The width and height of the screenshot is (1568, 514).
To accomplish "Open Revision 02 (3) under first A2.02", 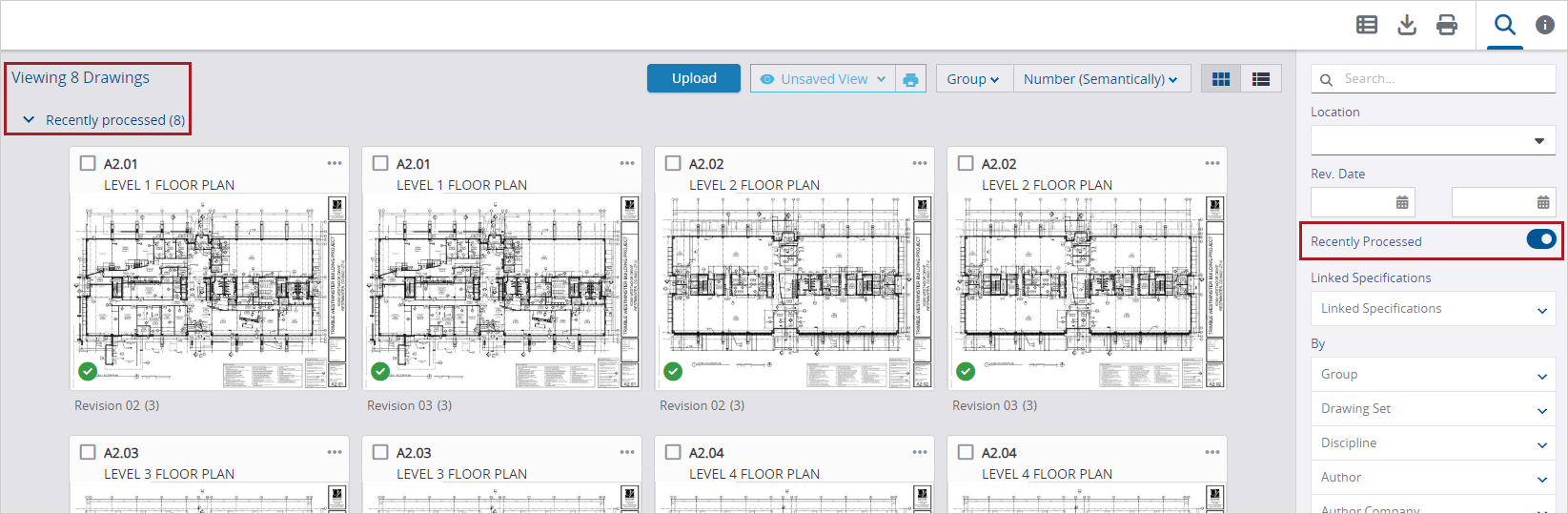I will (703, 405).
